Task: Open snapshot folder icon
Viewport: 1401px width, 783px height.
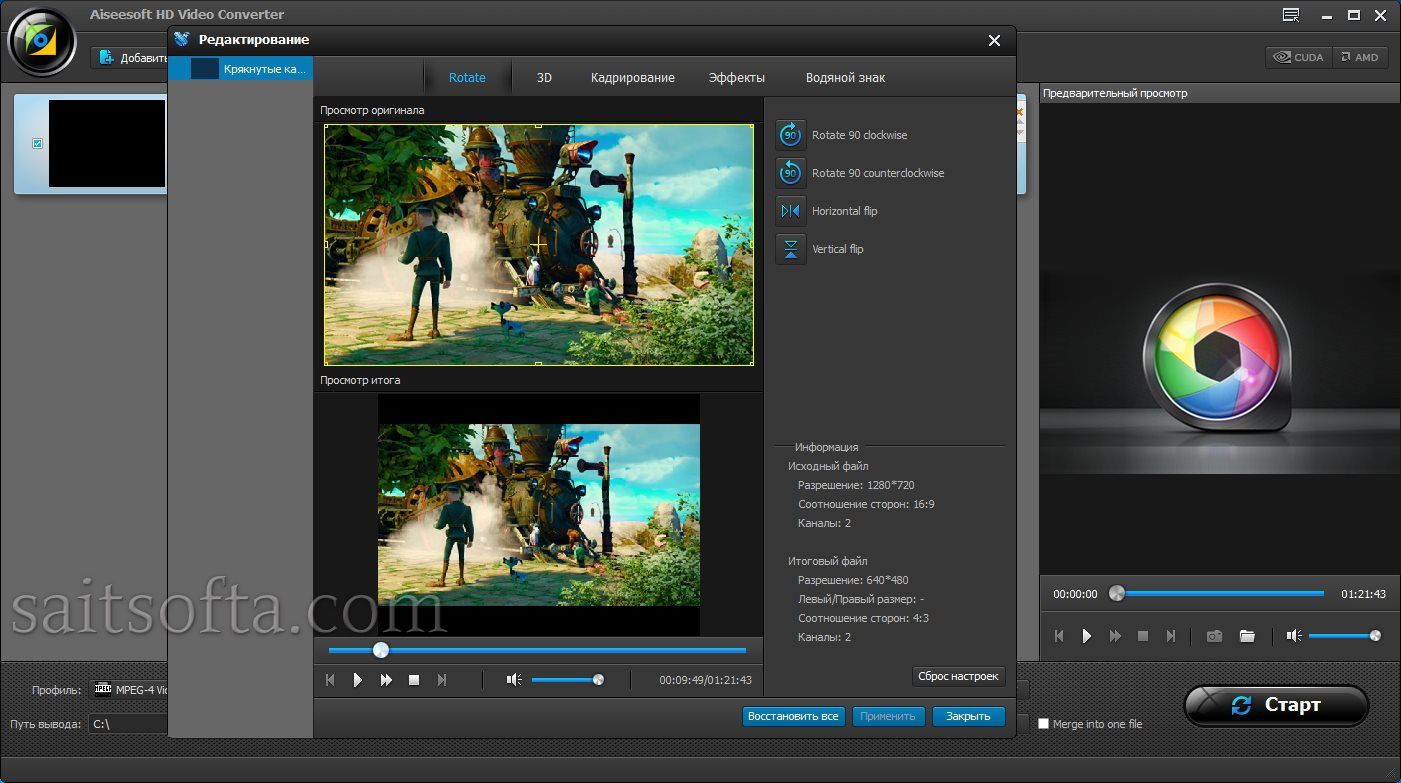Action: point(1247,636)
